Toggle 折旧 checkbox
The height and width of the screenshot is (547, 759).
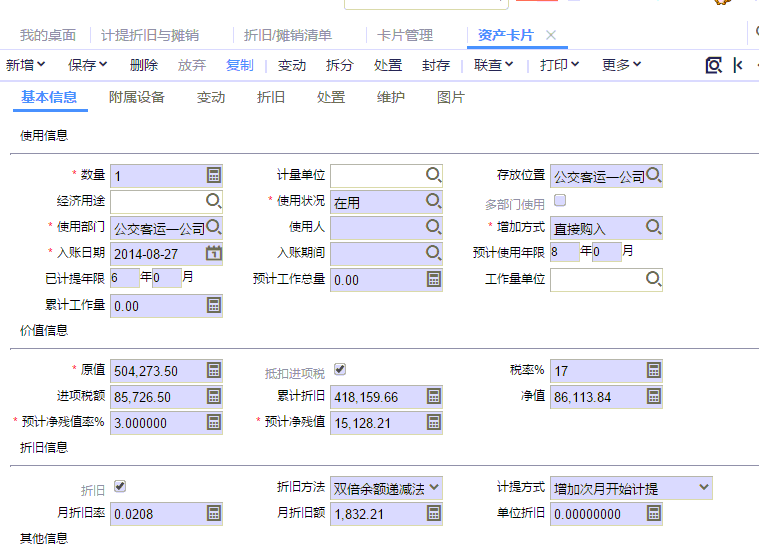[x=120, y=486]
